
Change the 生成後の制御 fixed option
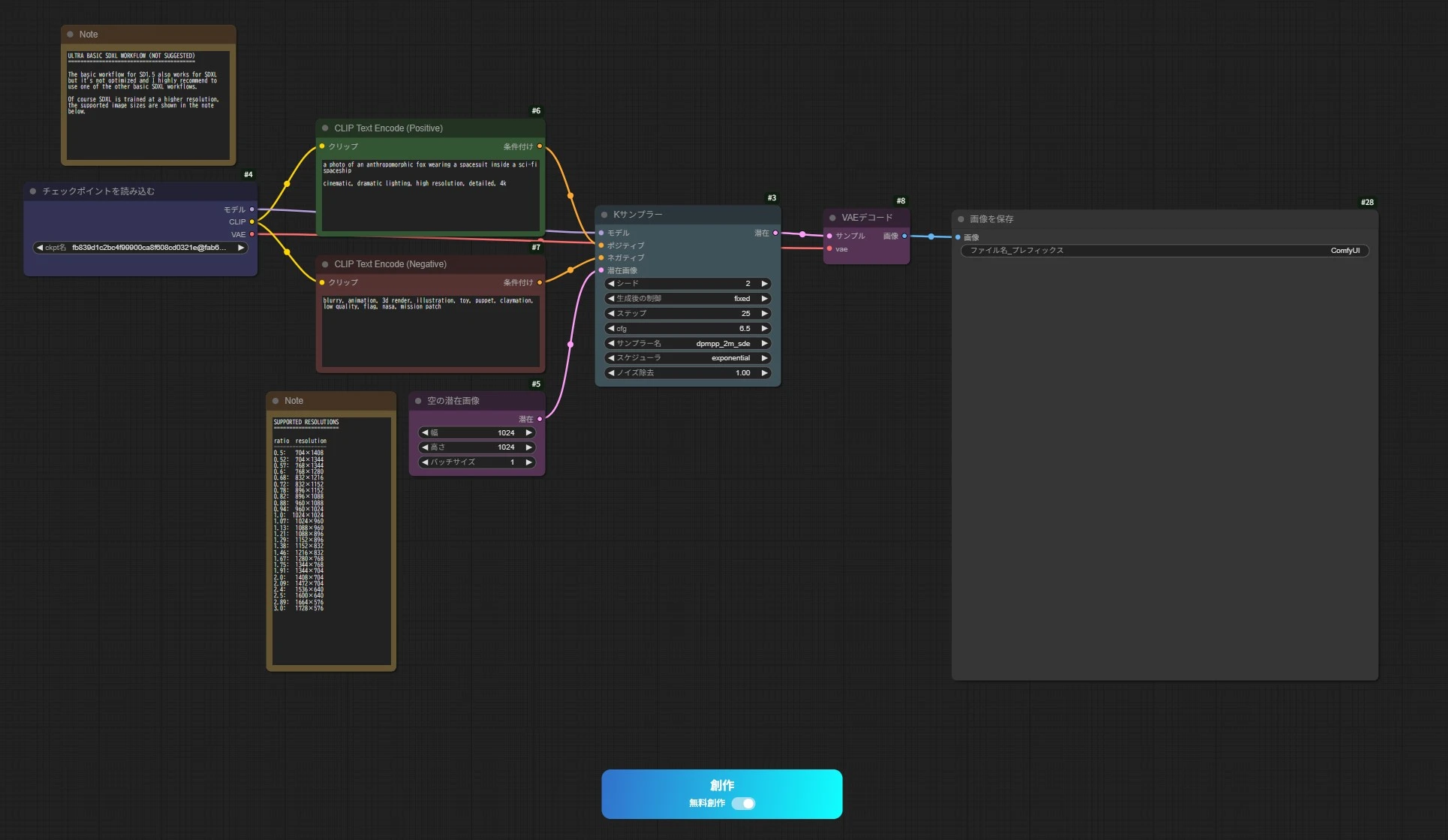pos(687,299)
